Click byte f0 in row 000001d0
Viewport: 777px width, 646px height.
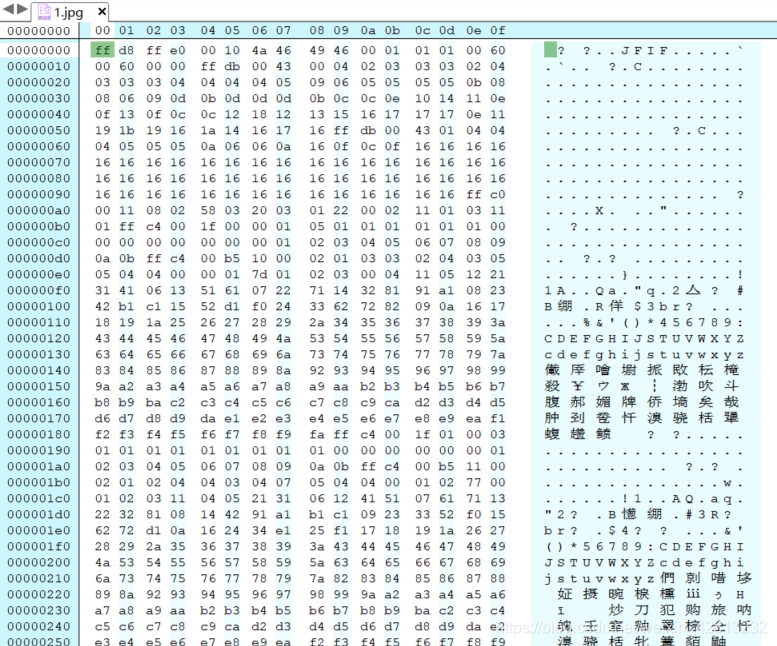(473, 514)
